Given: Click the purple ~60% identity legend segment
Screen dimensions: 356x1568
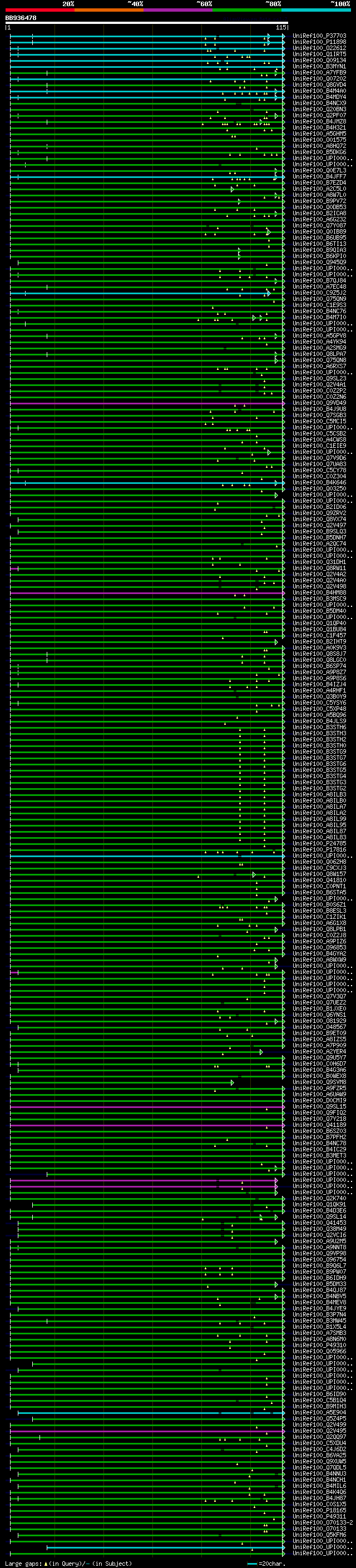Looking at the screenshot, I should point(177,10).
